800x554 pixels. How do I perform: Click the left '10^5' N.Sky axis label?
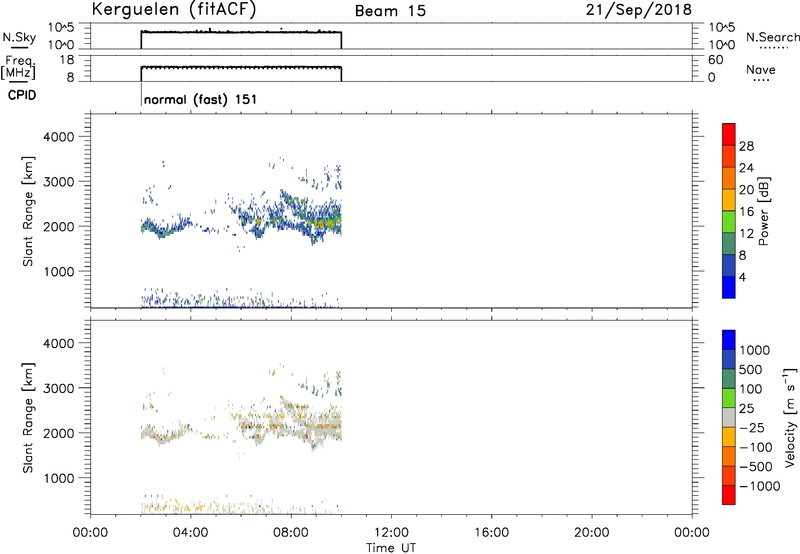(61, 27)
